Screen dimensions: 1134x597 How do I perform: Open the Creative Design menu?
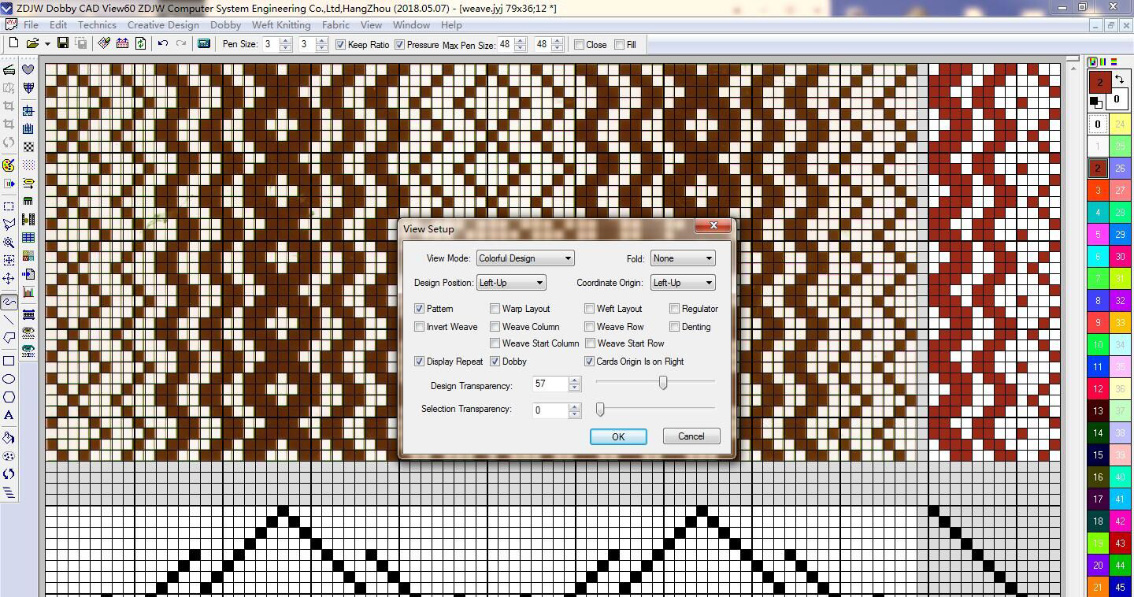[x=163, y=25]
